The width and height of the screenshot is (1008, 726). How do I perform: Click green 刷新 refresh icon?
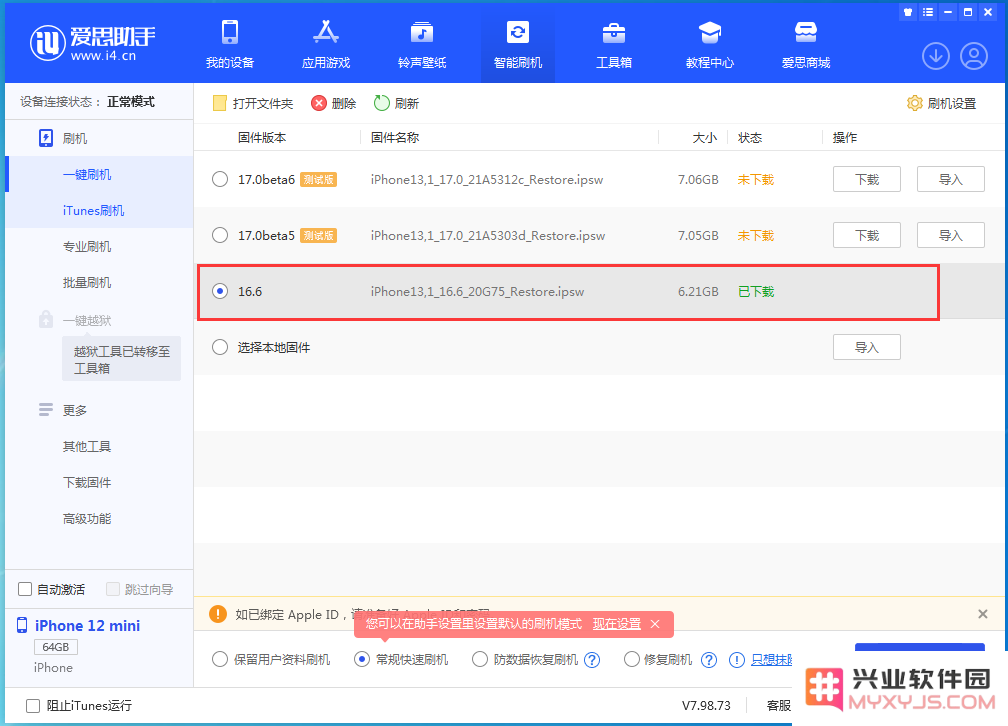[382, 103]
